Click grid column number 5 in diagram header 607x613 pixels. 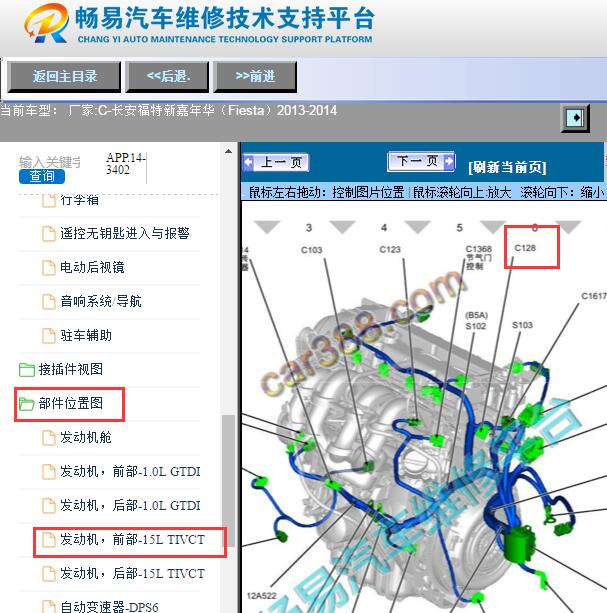pos(459,228)
